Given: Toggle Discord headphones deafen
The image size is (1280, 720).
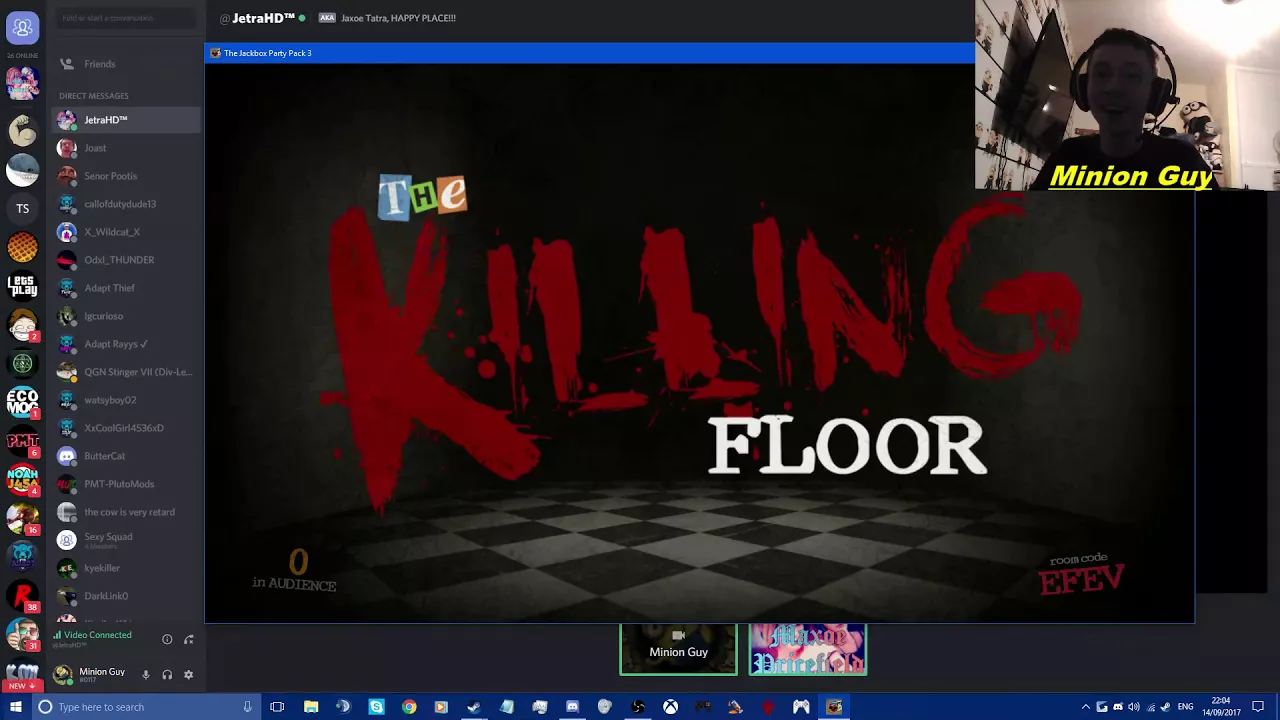Looking at the screenshot, I should pyautogui.click(x=167, y=675).
